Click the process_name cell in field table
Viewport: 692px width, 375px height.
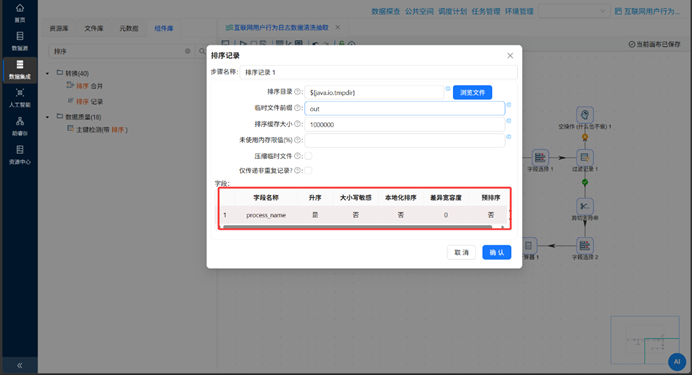[266, 215]
